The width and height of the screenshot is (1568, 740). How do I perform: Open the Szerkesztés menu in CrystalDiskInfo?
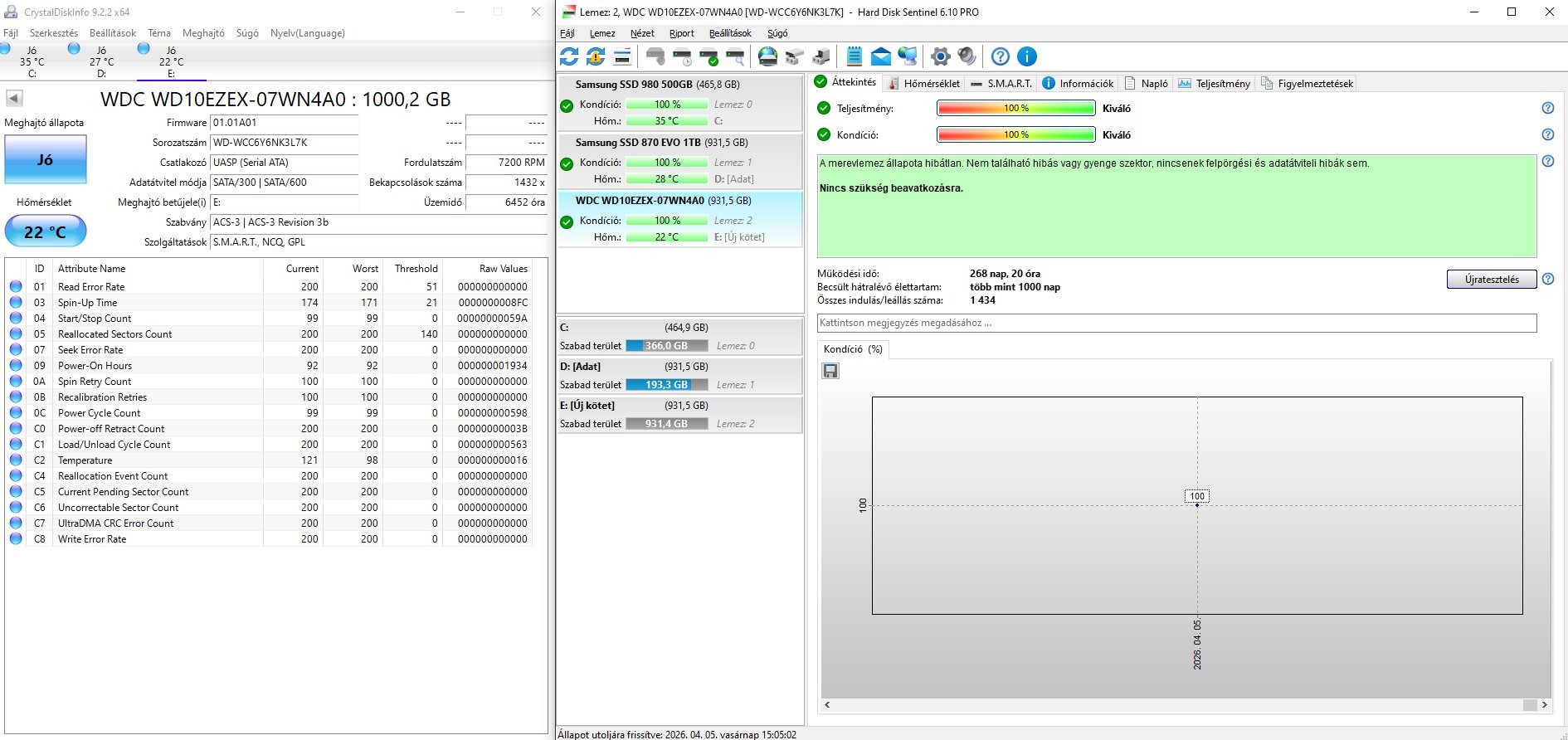pyautogui.click(x=54, y=33)
